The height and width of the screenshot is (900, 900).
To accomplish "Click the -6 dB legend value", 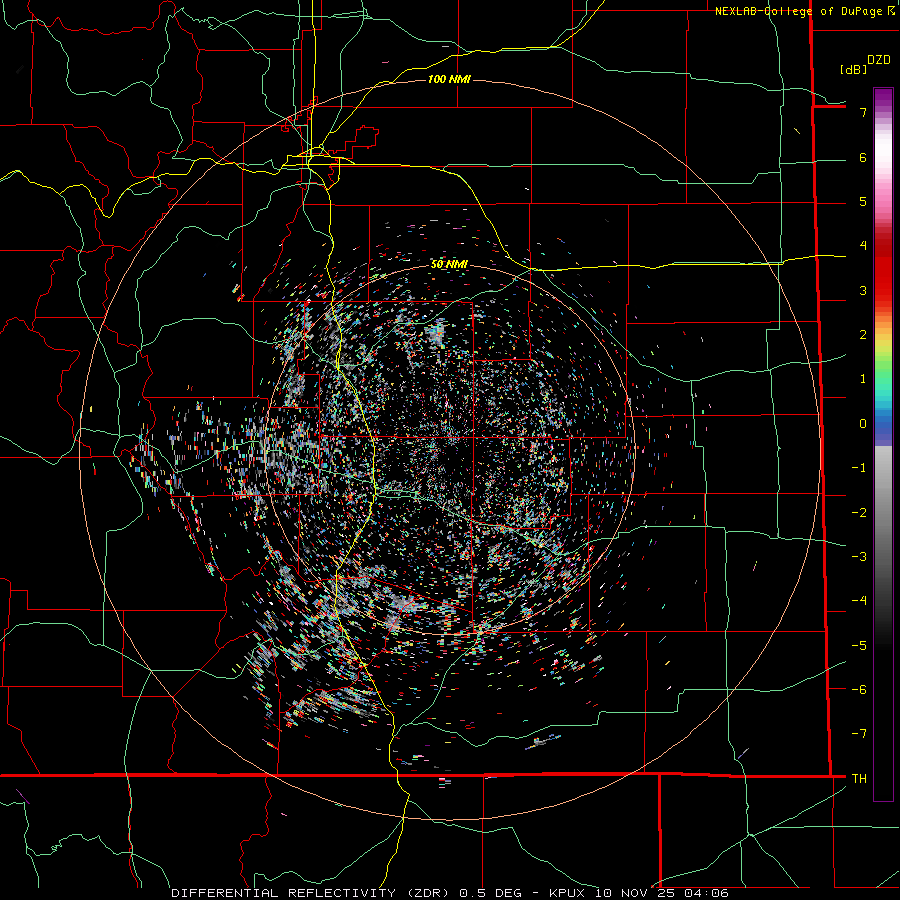I will (859, 690).
